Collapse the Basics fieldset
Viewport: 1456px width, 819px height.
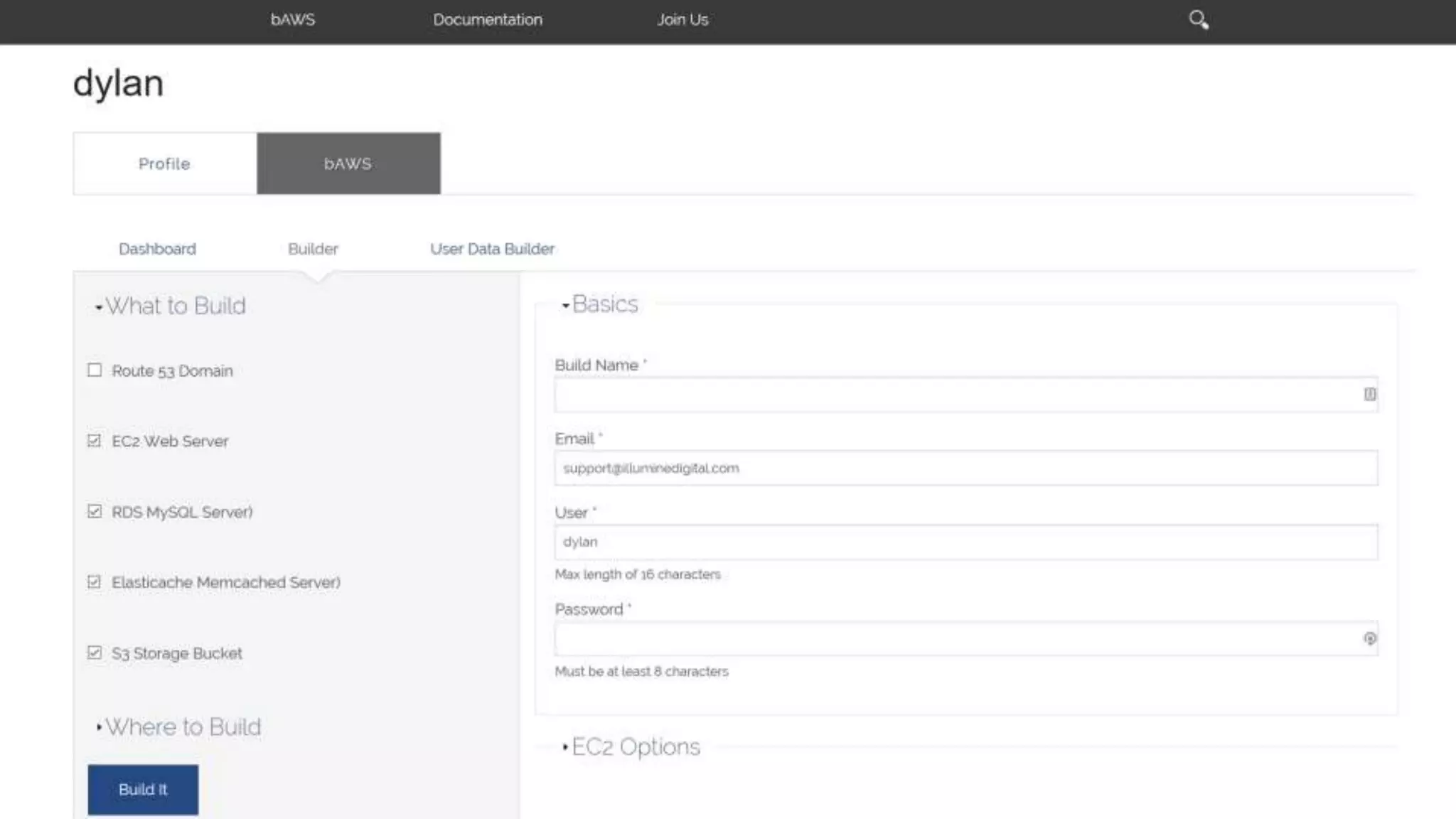click(604, 304)
